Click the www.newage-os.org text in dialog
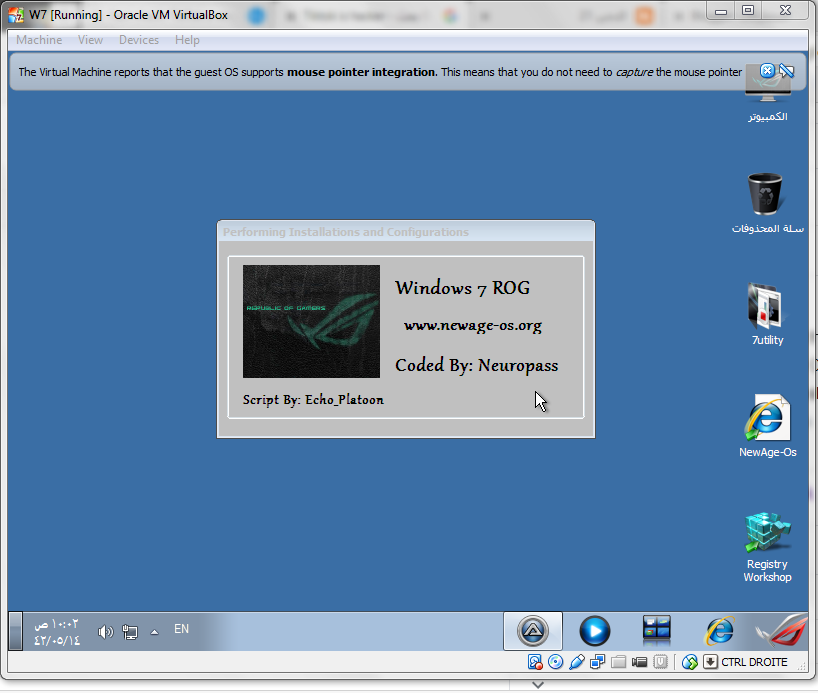The image size is (818, 693). pyautogui.click(x=473, y=326)
